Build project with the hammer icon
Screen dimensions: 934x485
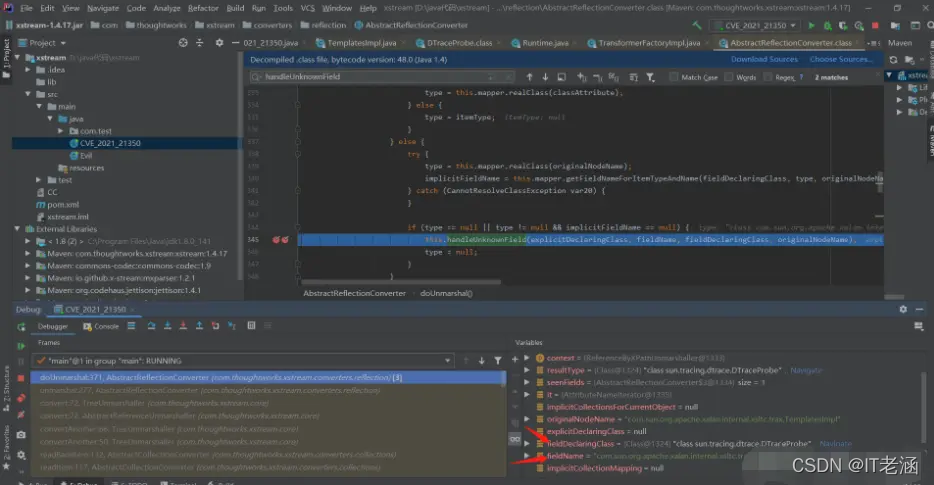tap(696, 26)
